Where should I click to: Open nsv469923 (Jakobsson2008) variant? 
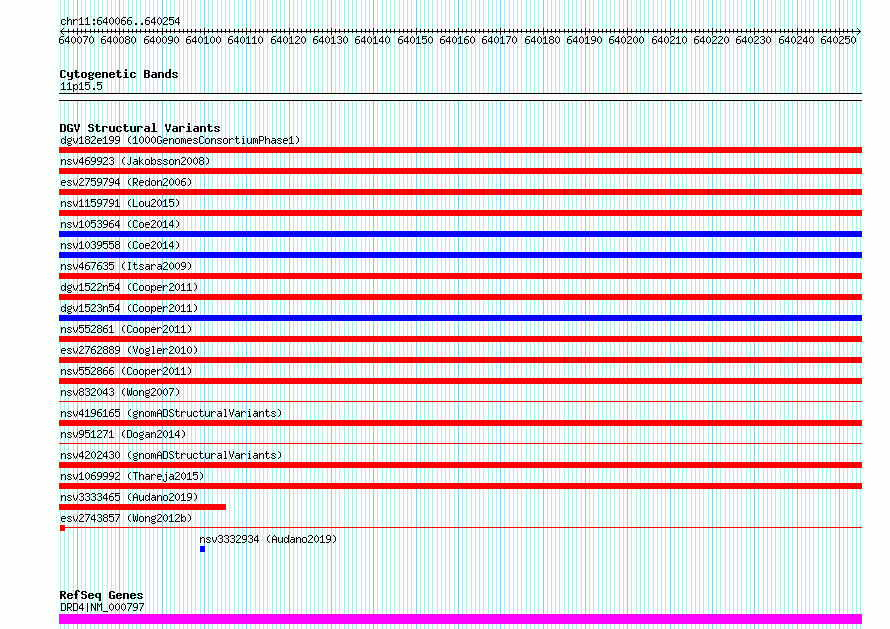pos(135,161)
